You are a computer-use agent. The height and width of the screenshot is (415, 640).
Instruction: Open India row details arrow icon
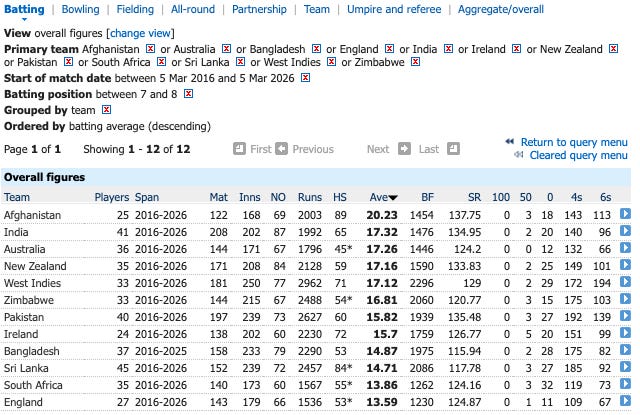tap(625, 231)
